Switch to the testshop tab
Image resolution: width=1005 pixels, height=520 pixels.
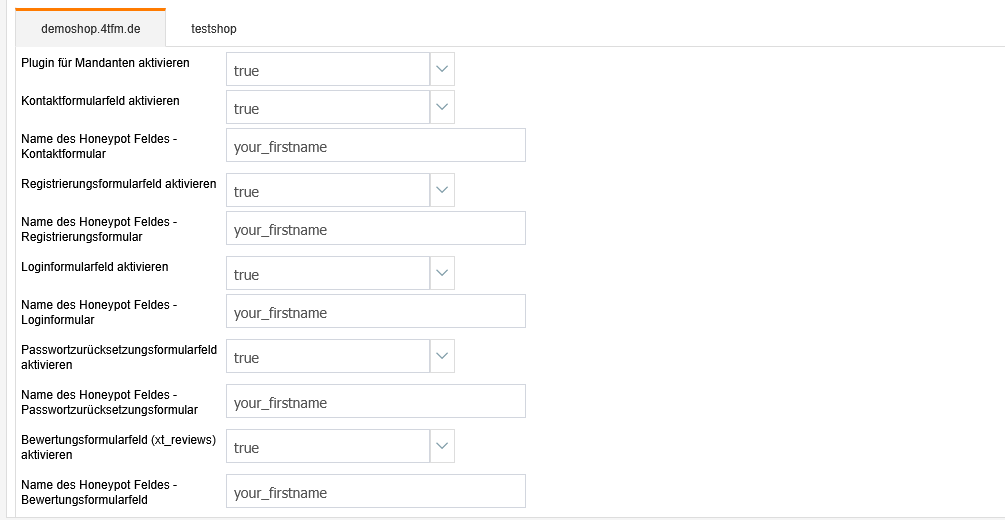point(214,29)
